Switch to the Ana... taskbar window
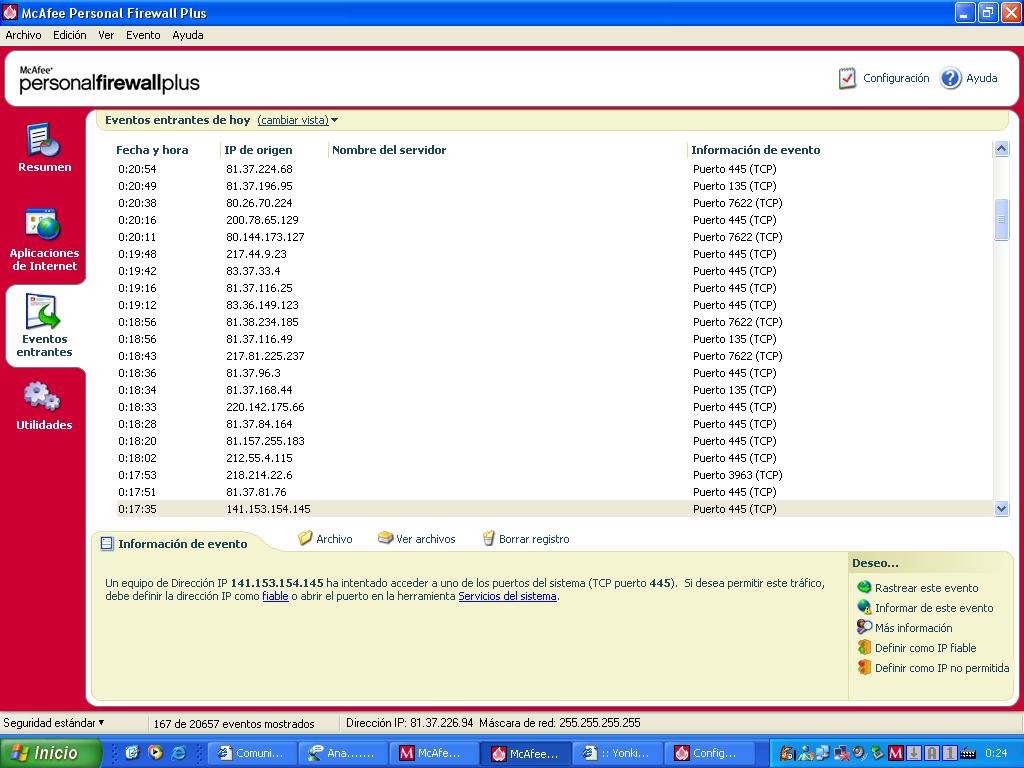1024x768 pixels. pos(343,754)
